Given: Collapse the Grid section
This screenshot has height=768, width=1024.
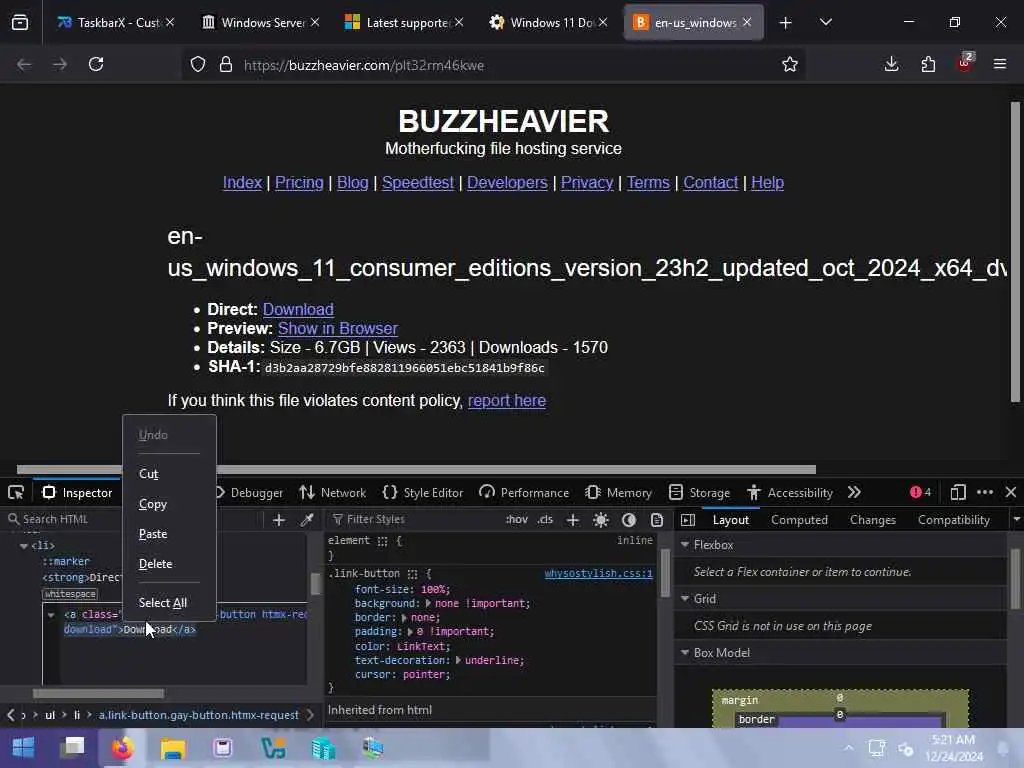Looking at the screenshot, I should 685,599.
